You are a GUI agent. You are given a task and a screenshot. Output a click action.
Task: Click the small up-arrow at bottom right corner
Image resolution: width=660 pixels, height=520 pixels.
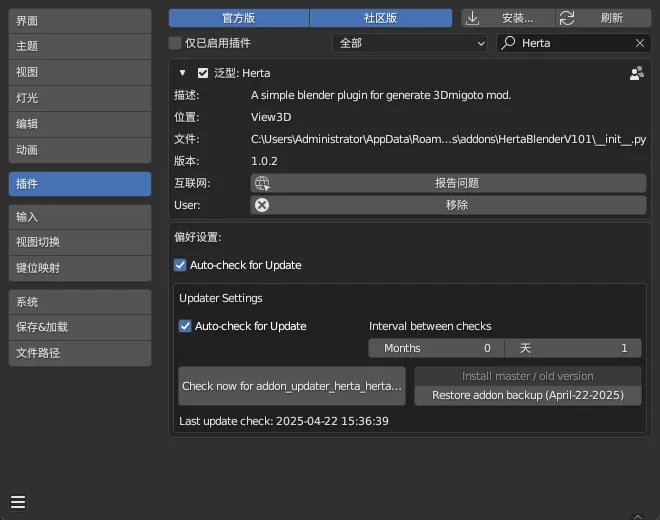[638, 516]
